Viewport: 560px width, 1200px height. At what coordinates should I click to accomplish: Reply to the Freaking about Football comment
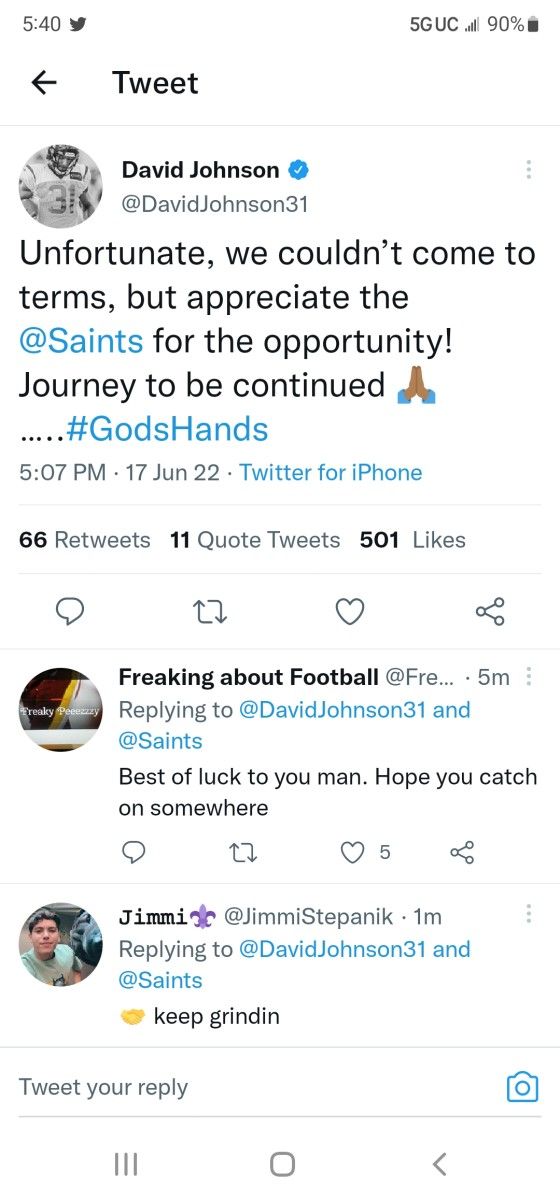[133, 852]
